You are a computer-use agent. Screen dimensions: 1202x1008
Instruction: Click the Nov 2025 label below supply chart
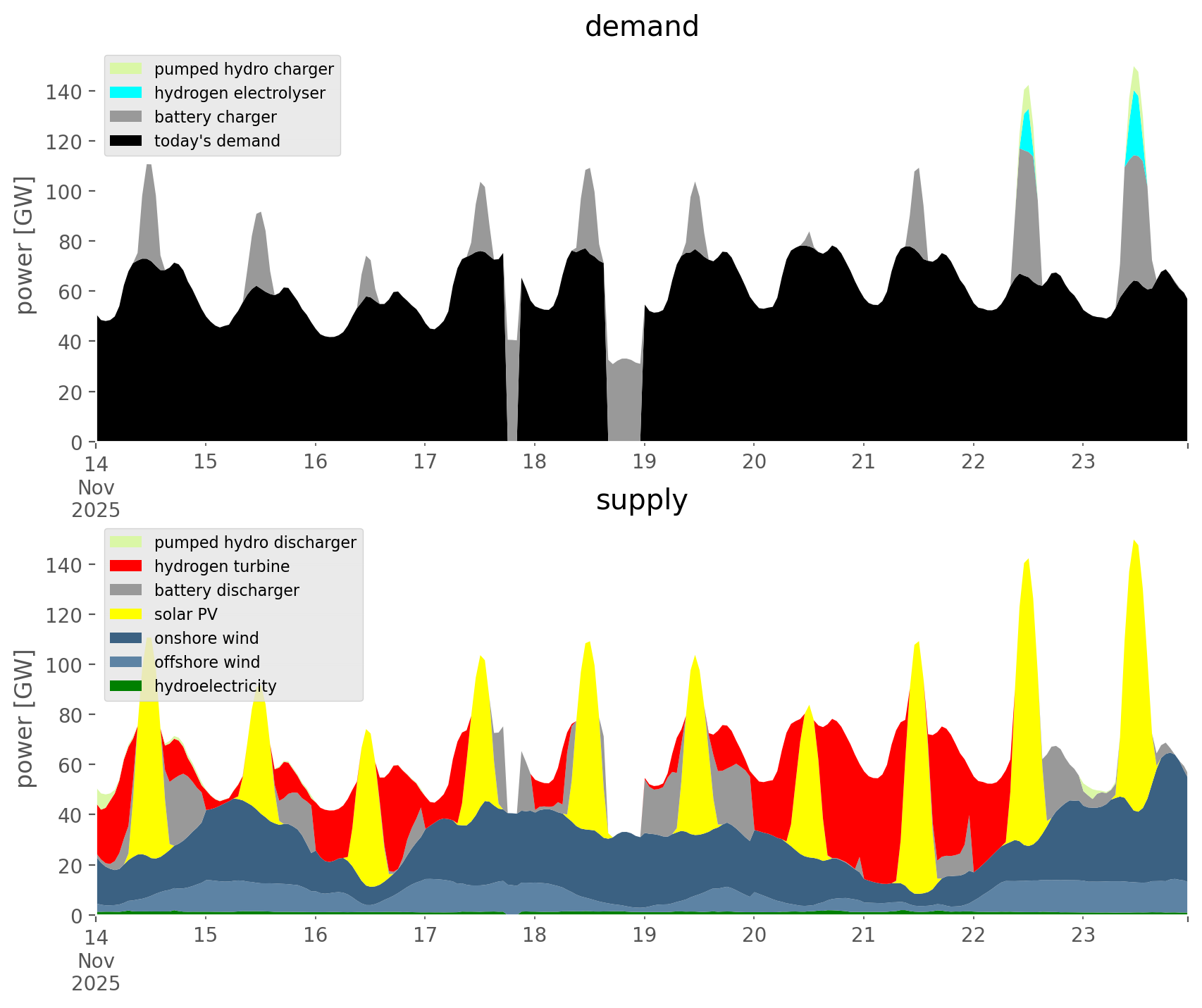click(x=96, y=972)
